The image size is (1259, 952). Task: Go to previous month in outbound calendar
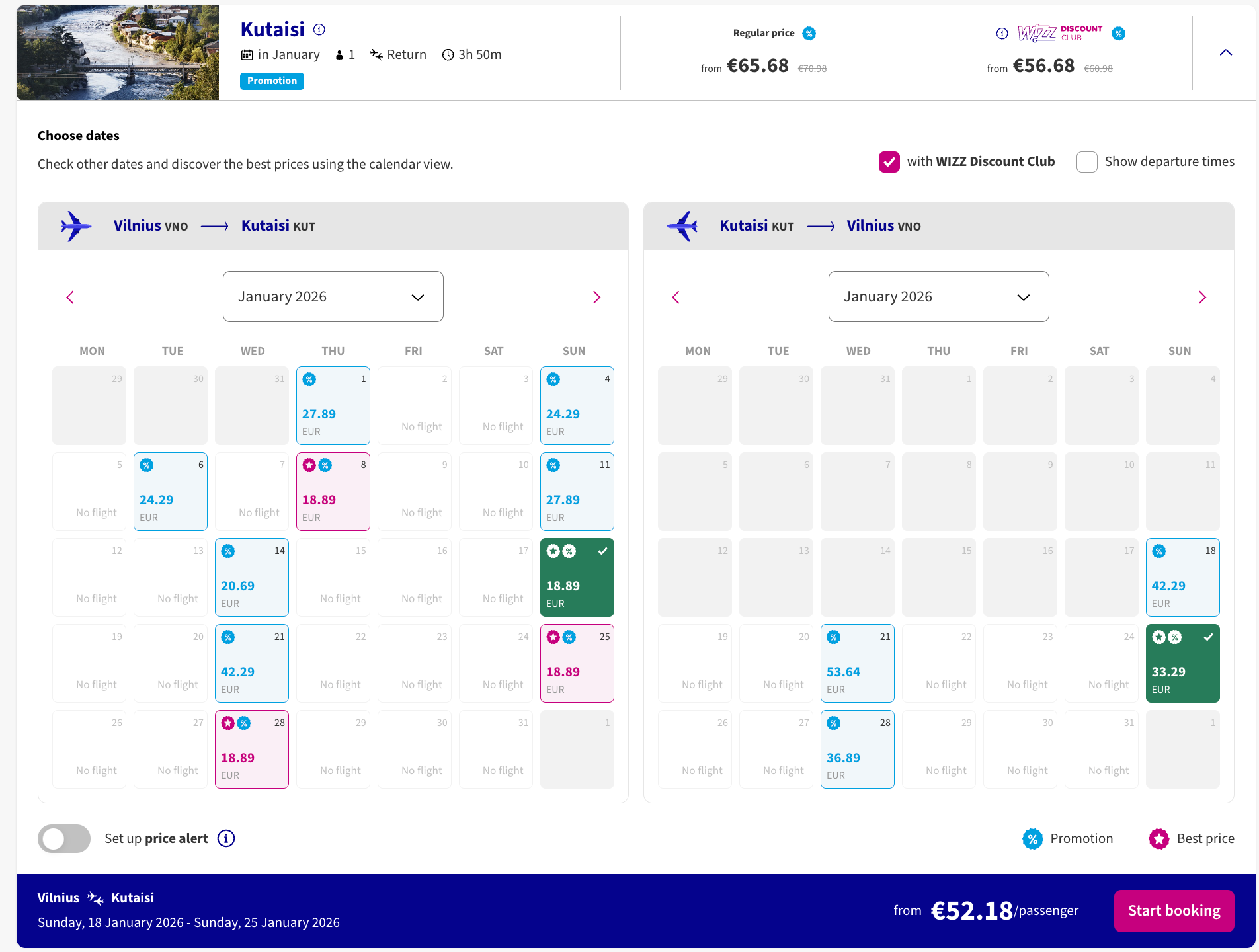[70, 297]
